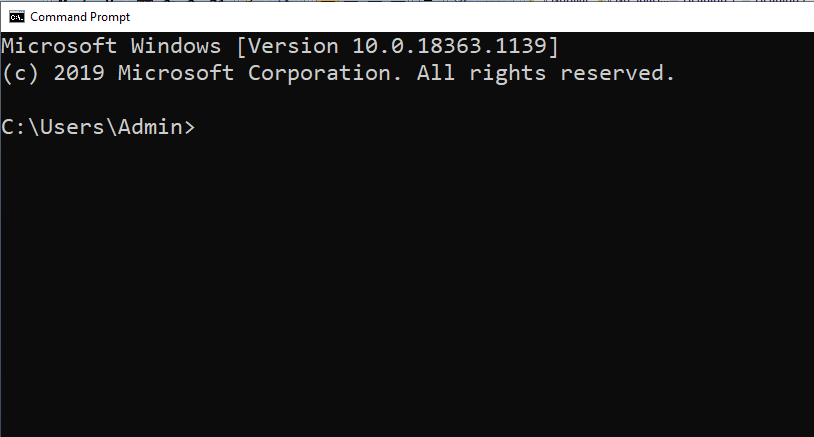
Task: Click the "Admin" folder name in the prompt
Action: [150, 127]
